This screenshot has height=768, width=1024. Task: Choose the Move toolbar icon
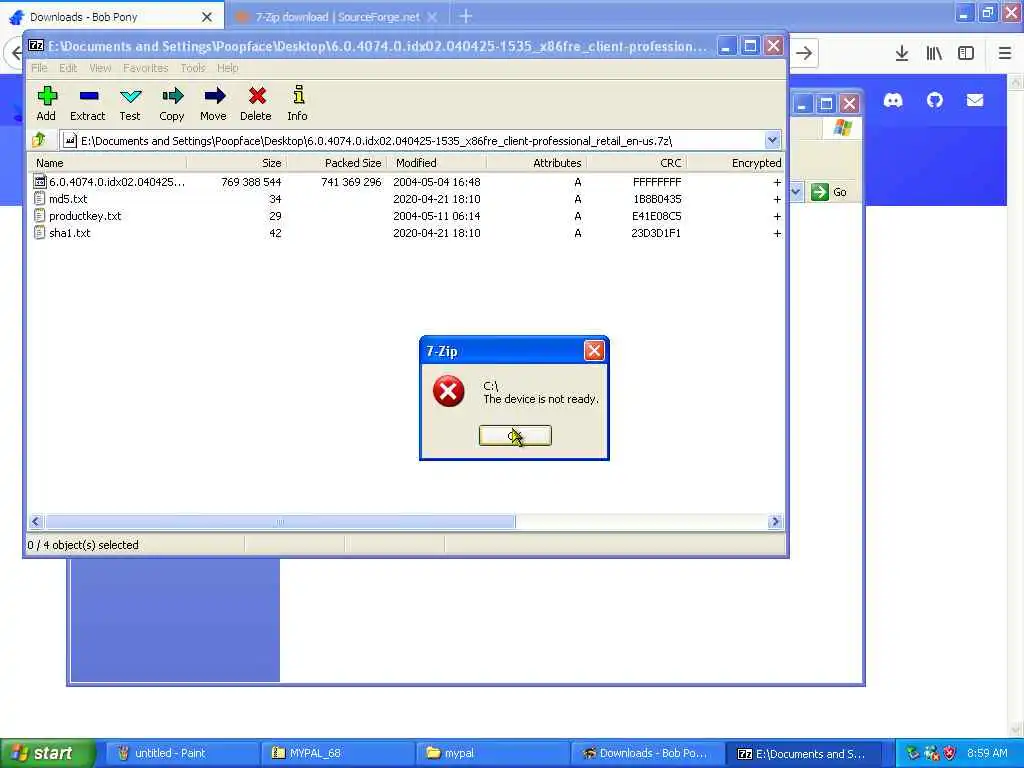pyautogui.click(x=214, y=103)
